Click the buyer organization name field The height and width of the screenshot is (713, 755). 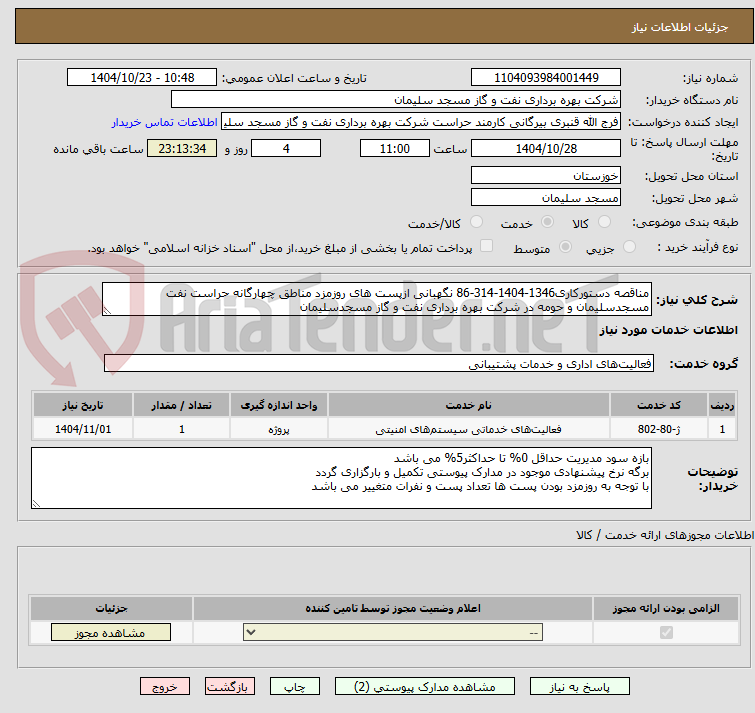[396, 100]
